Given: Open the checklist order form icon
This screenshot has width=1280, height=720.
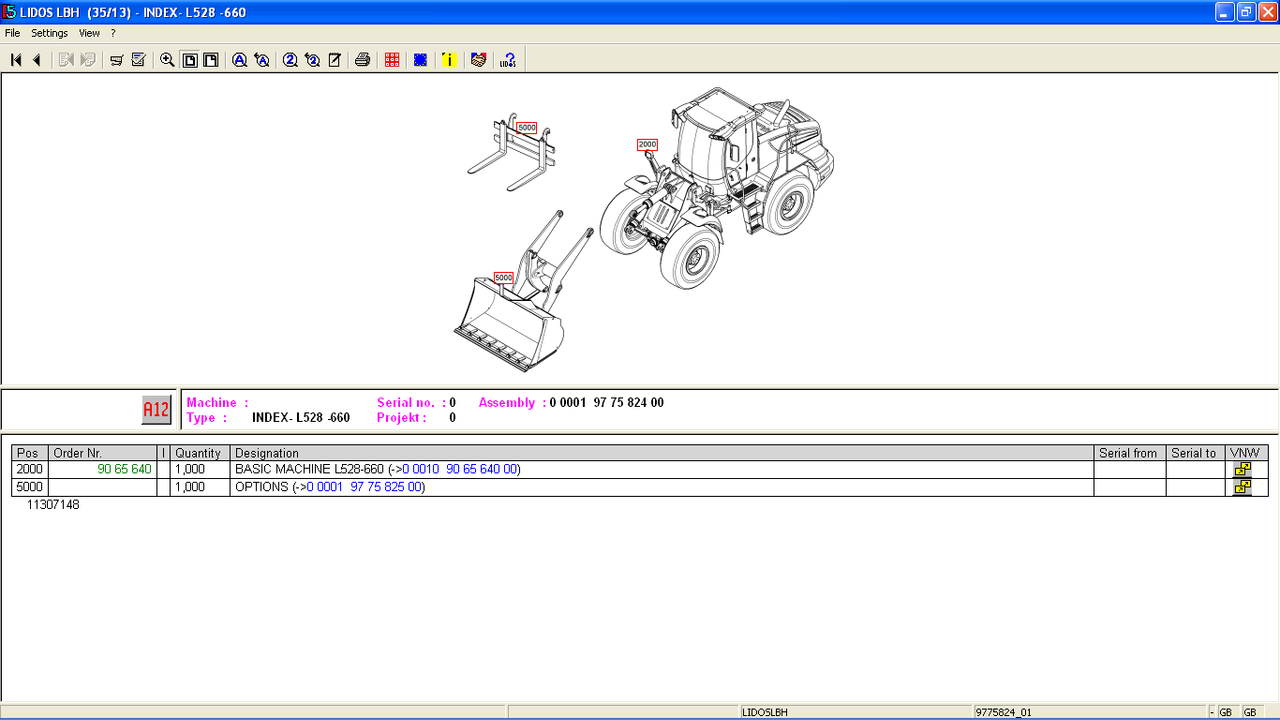Looking at the screenshot, I should [x=138, y=60].
